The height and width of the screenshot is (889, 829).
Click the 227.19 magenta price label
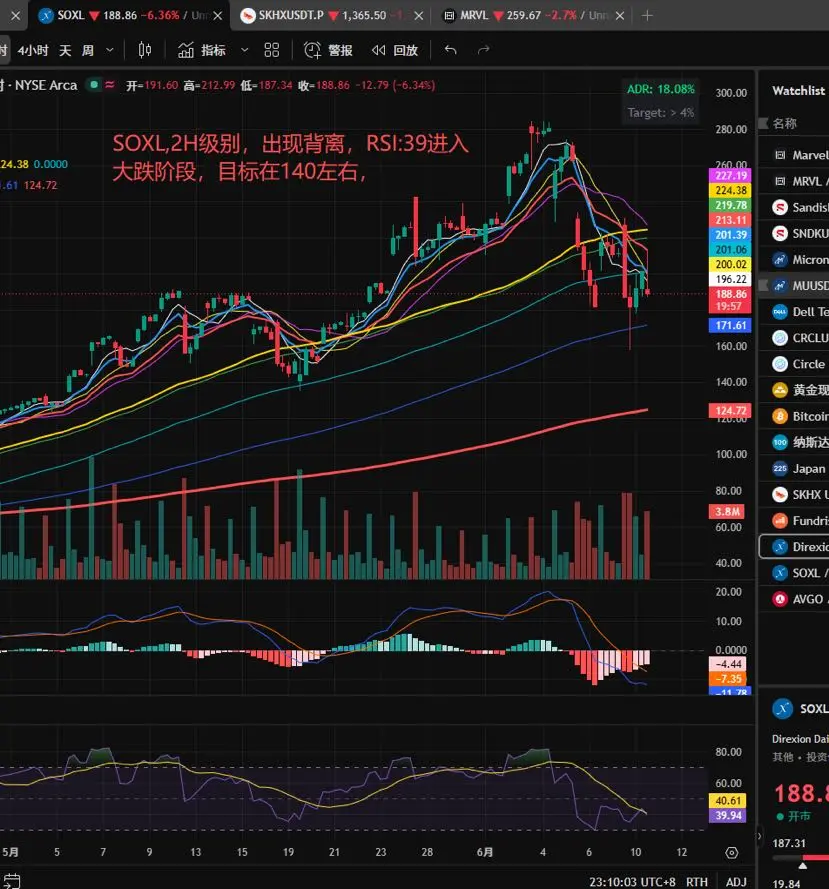[730, 176]
